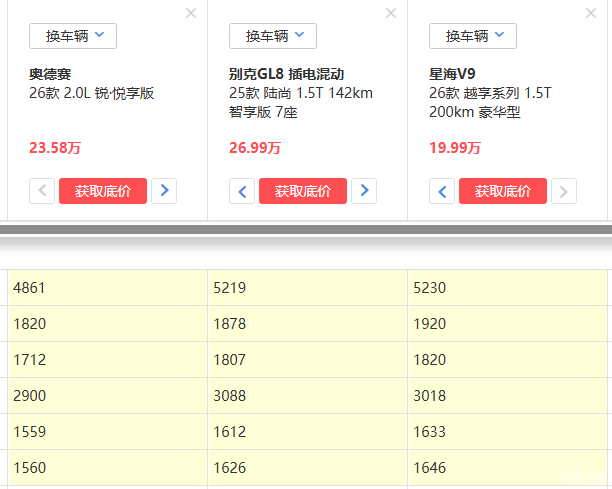Select the 4861 cell in the table
Screen dimensions: 612x489
(x=30, y=288)
